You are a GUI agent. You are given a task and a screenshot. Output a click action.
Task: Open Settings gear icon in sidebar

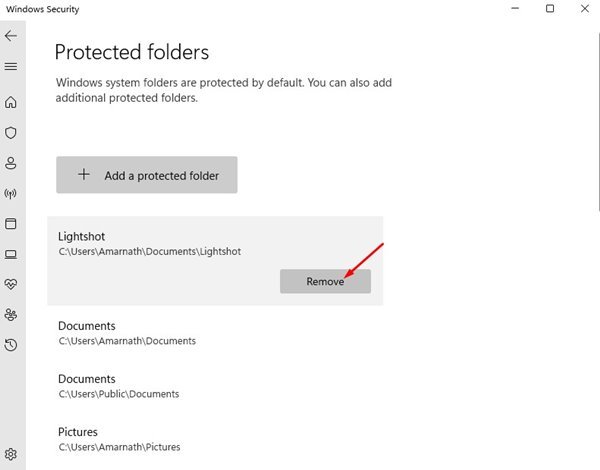tap(11, 454)
